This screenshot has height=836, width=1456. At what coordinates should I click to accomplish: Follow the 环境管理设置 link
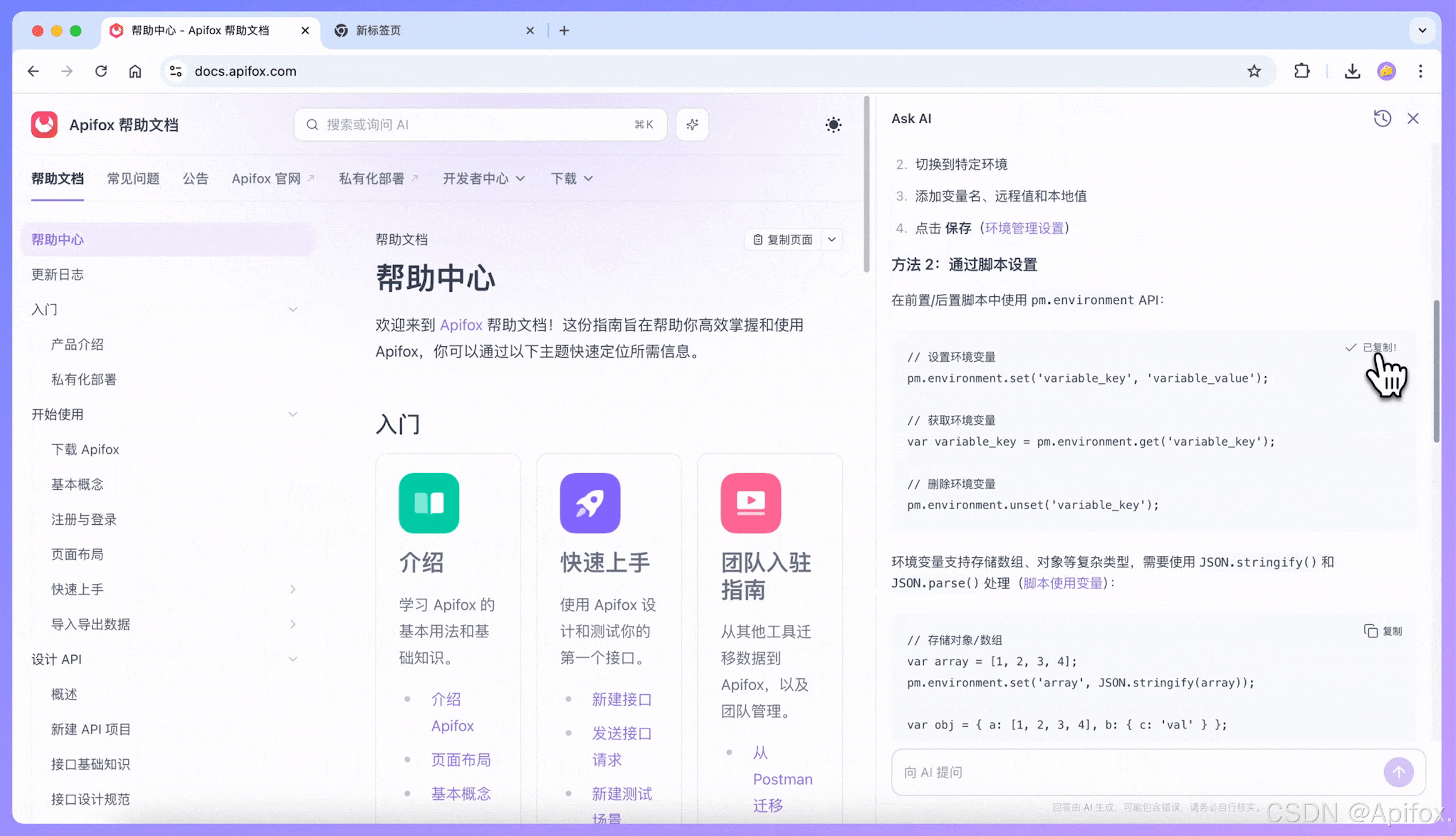click(x=1024, y=228)
